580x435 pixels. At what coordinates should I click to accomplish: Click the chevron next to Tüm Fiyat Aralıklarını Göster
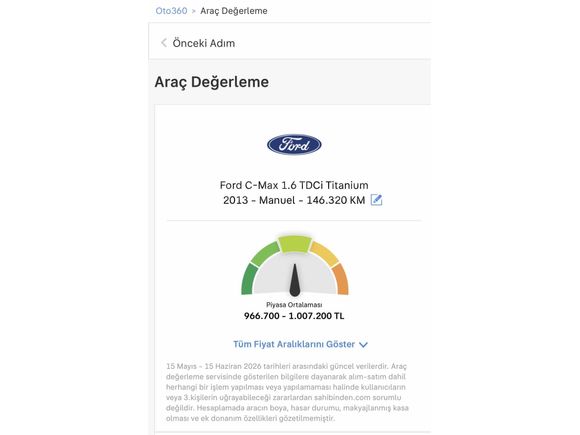(363, 345)
